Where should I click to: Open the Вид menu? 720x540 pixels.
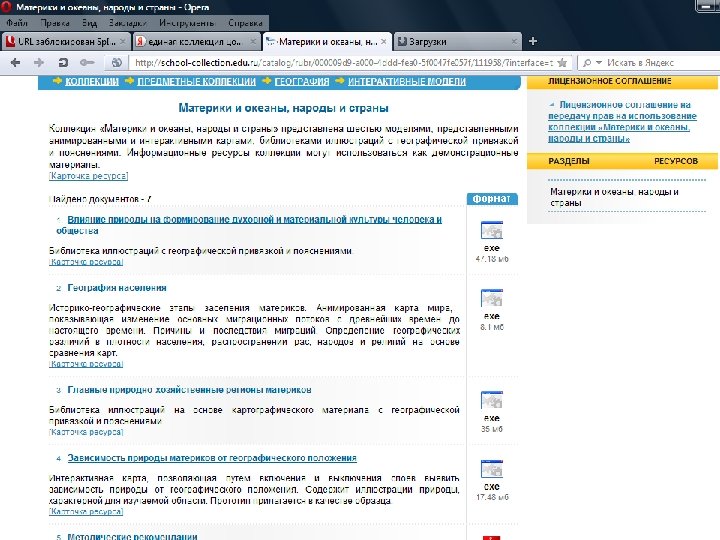[90, 22]
